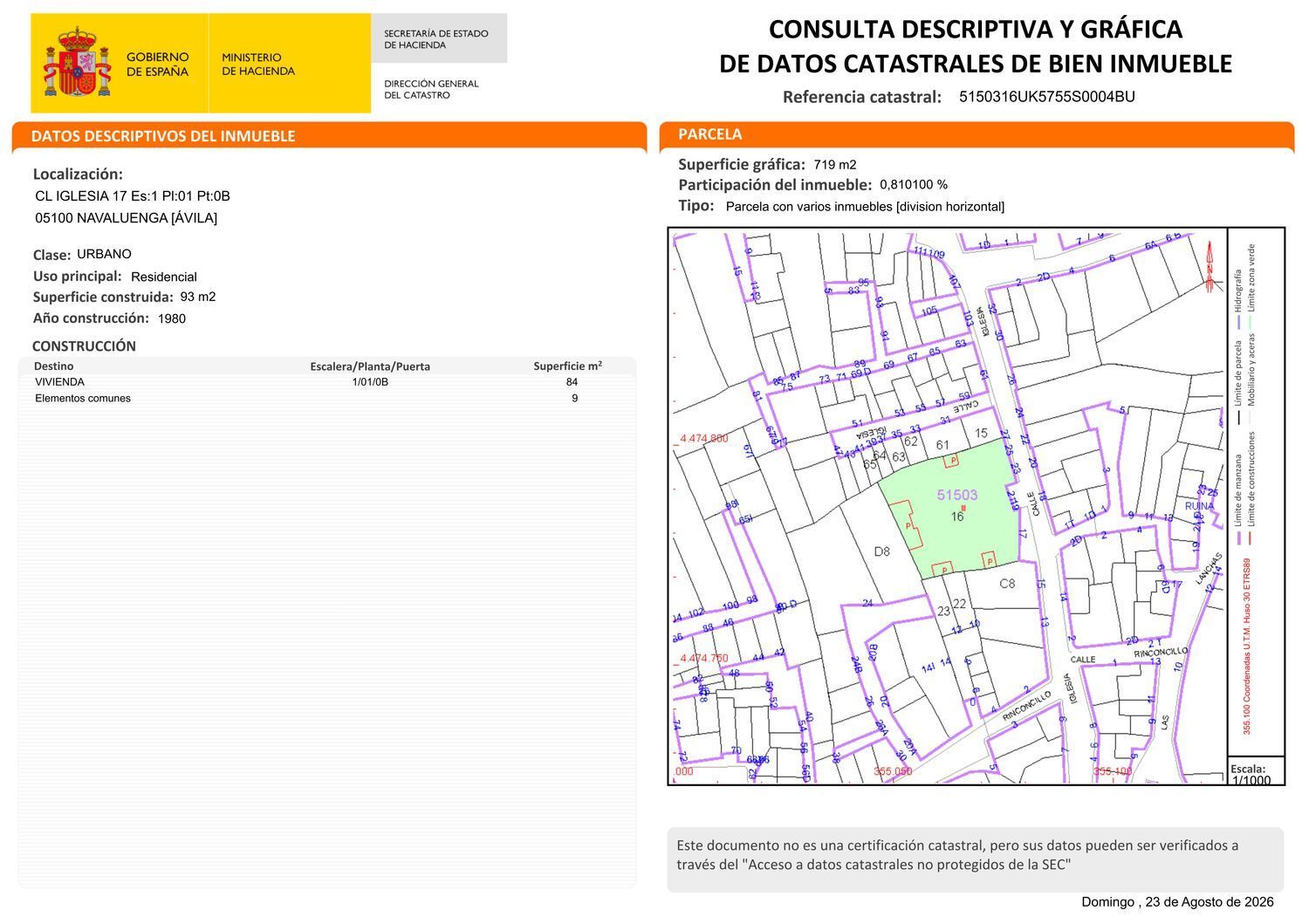Click parcel label 51503 on the map
The height and width of the screenshot is (924, 1309).
[x=957, y=495]
